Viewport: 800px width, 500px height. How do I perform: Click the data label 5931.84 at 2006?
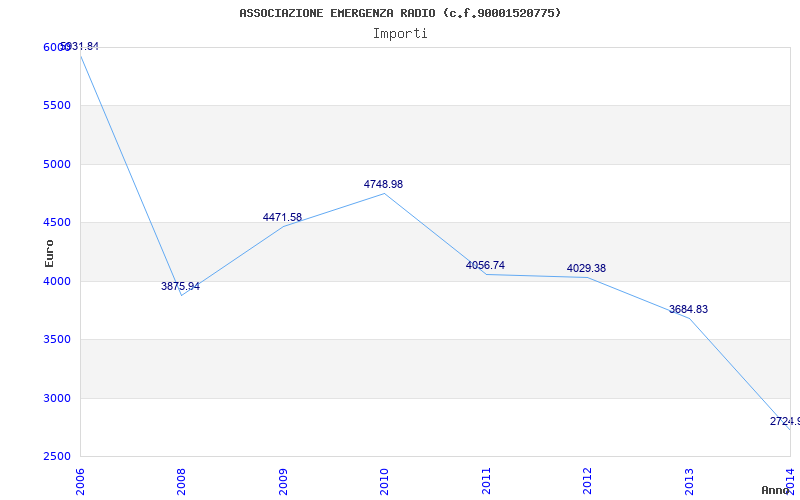79,46
